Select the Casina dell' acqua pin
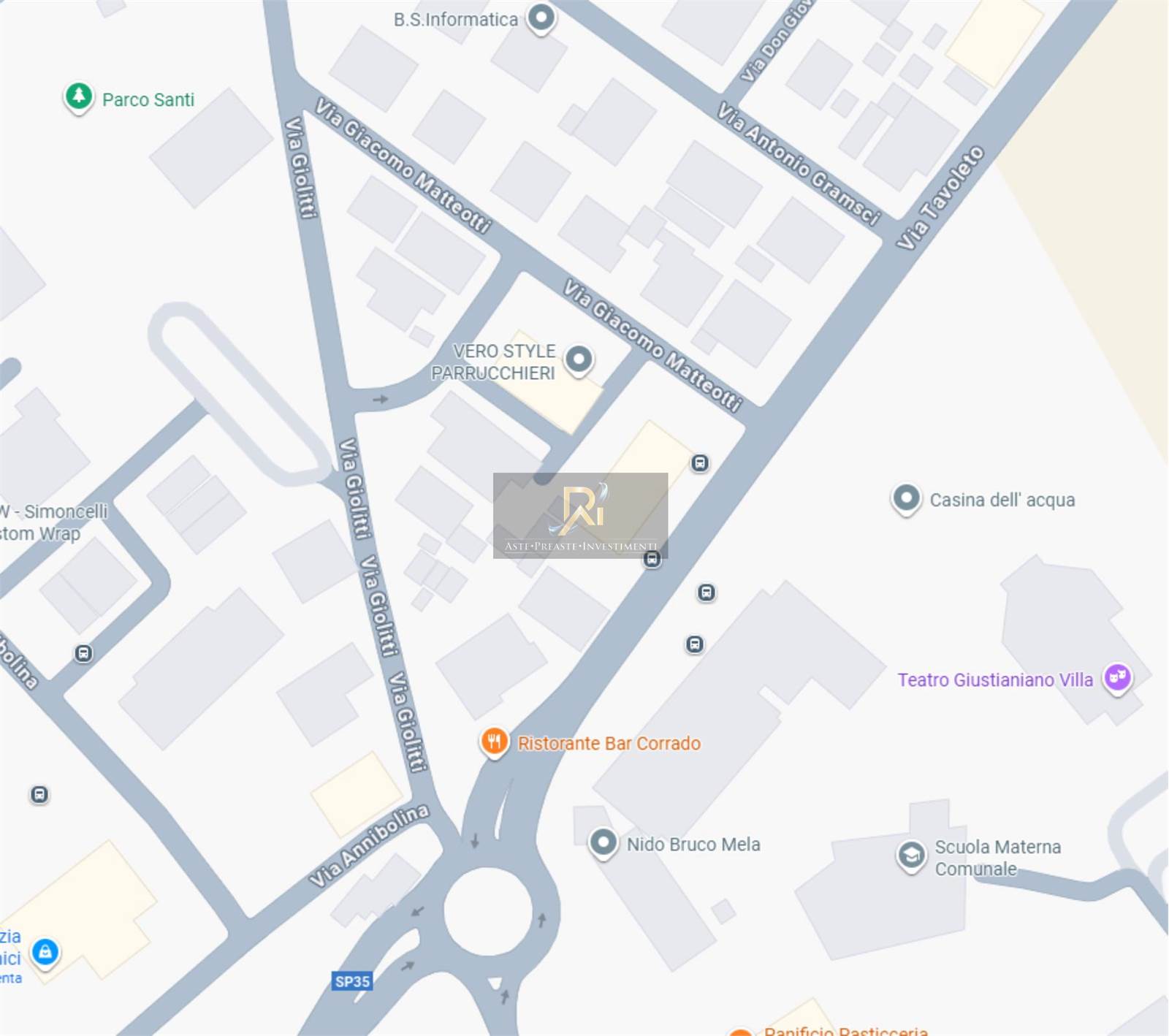 (x=907, y=499)
